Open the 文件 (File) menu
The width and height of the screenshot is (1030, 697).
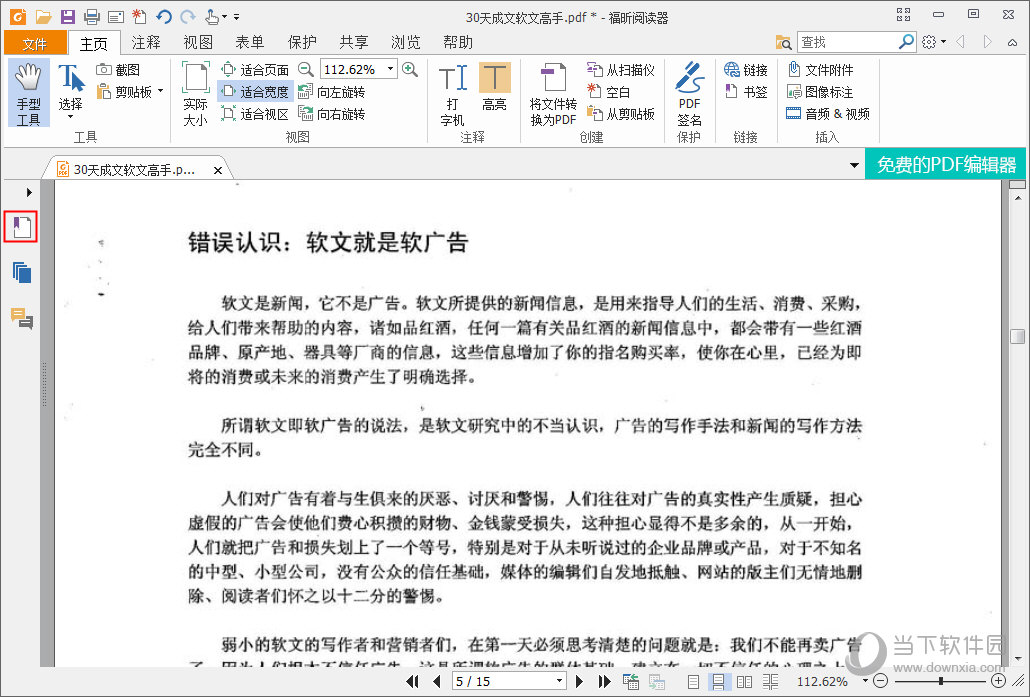tap(35, 43)
